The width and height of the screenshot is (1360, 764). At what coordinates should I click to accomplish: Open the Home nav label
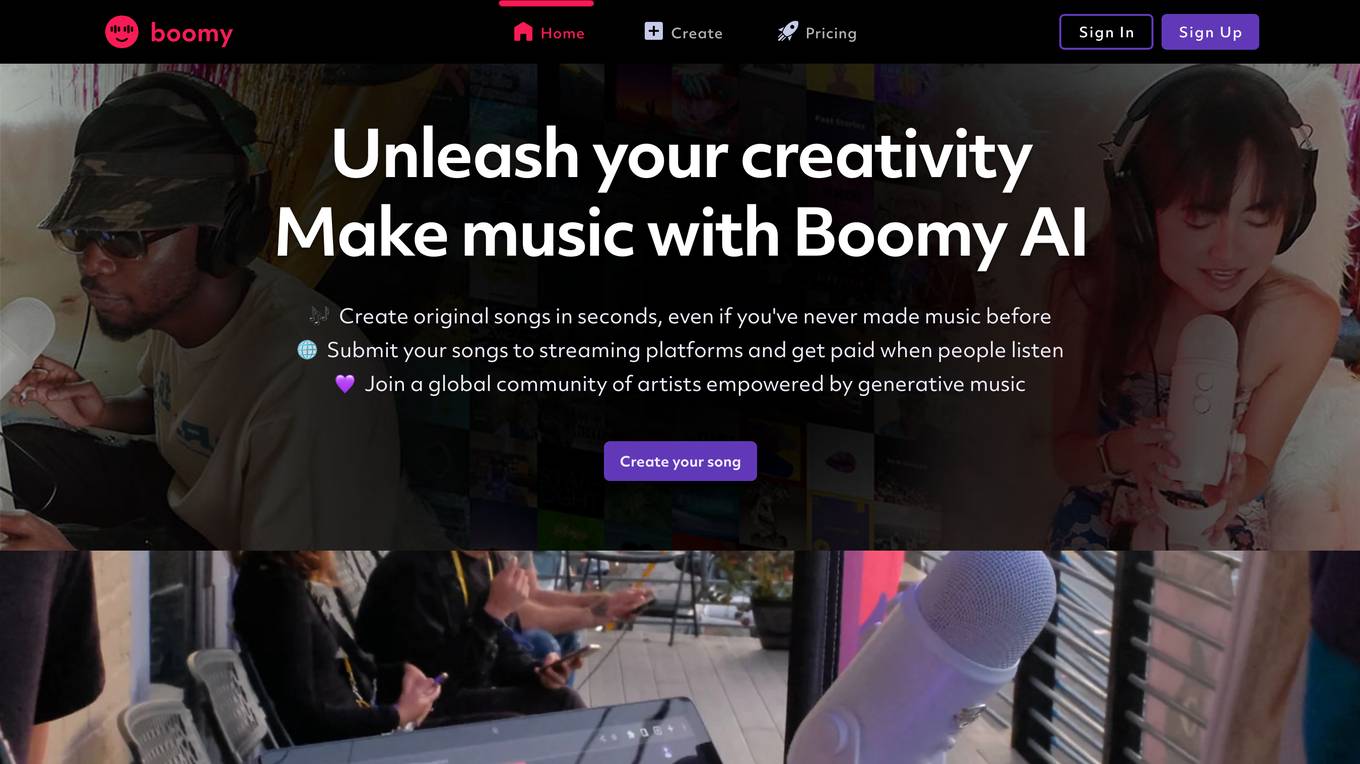[x=563, y=33]
